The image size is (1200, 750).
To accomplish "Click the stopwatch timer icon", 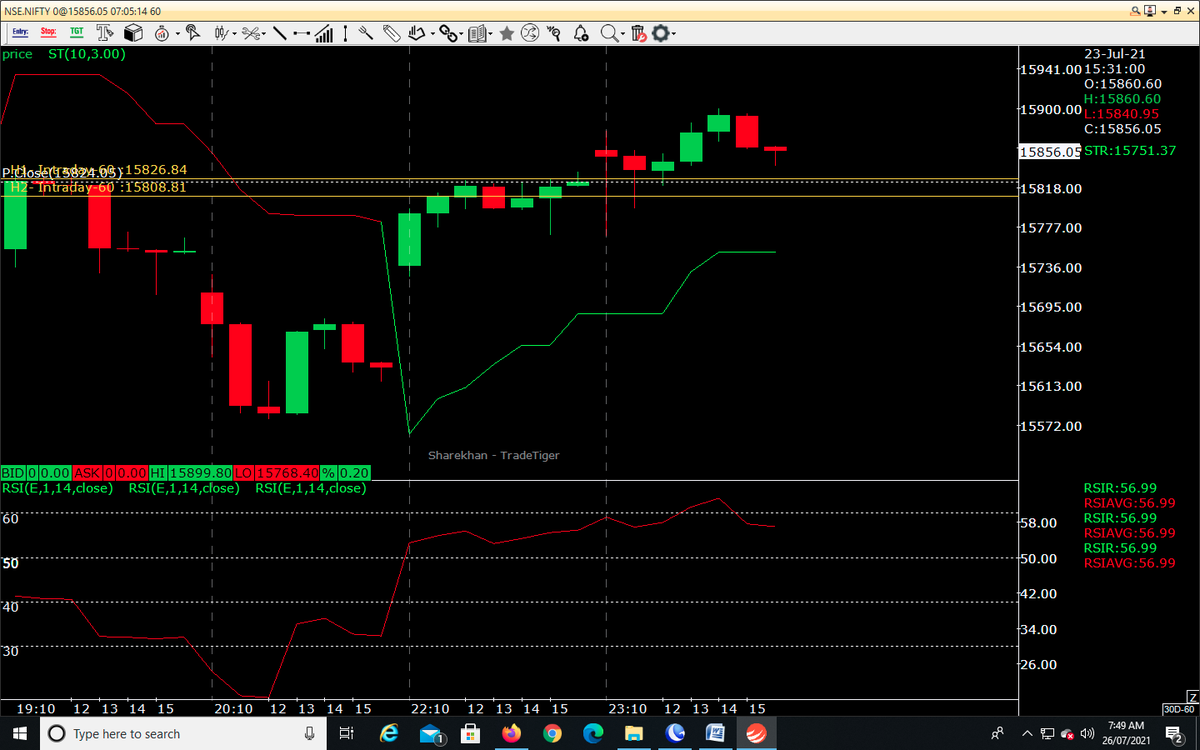I will point(161,33).
